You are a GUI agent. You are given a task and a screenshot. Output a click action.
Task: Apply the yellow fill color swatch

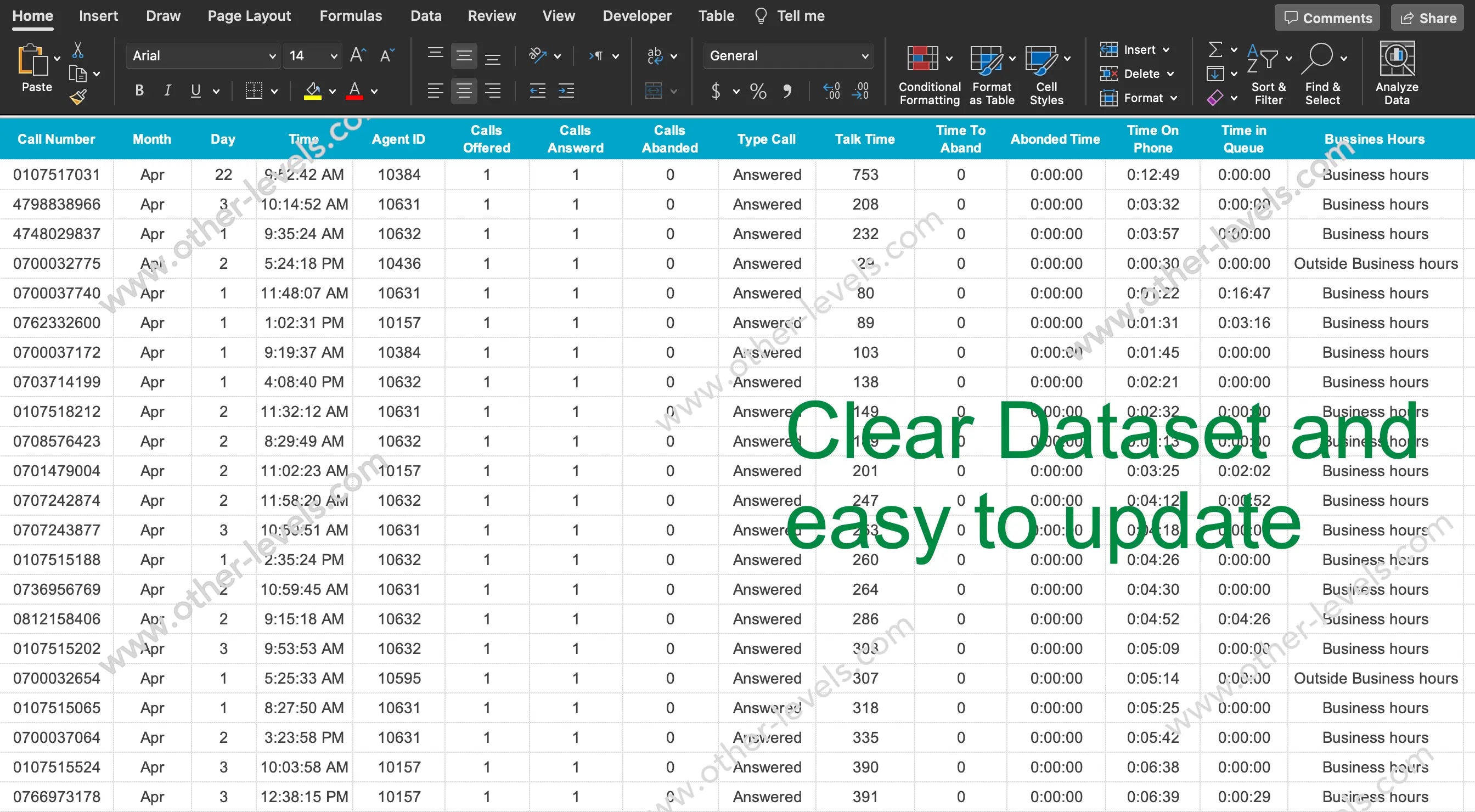313,91
